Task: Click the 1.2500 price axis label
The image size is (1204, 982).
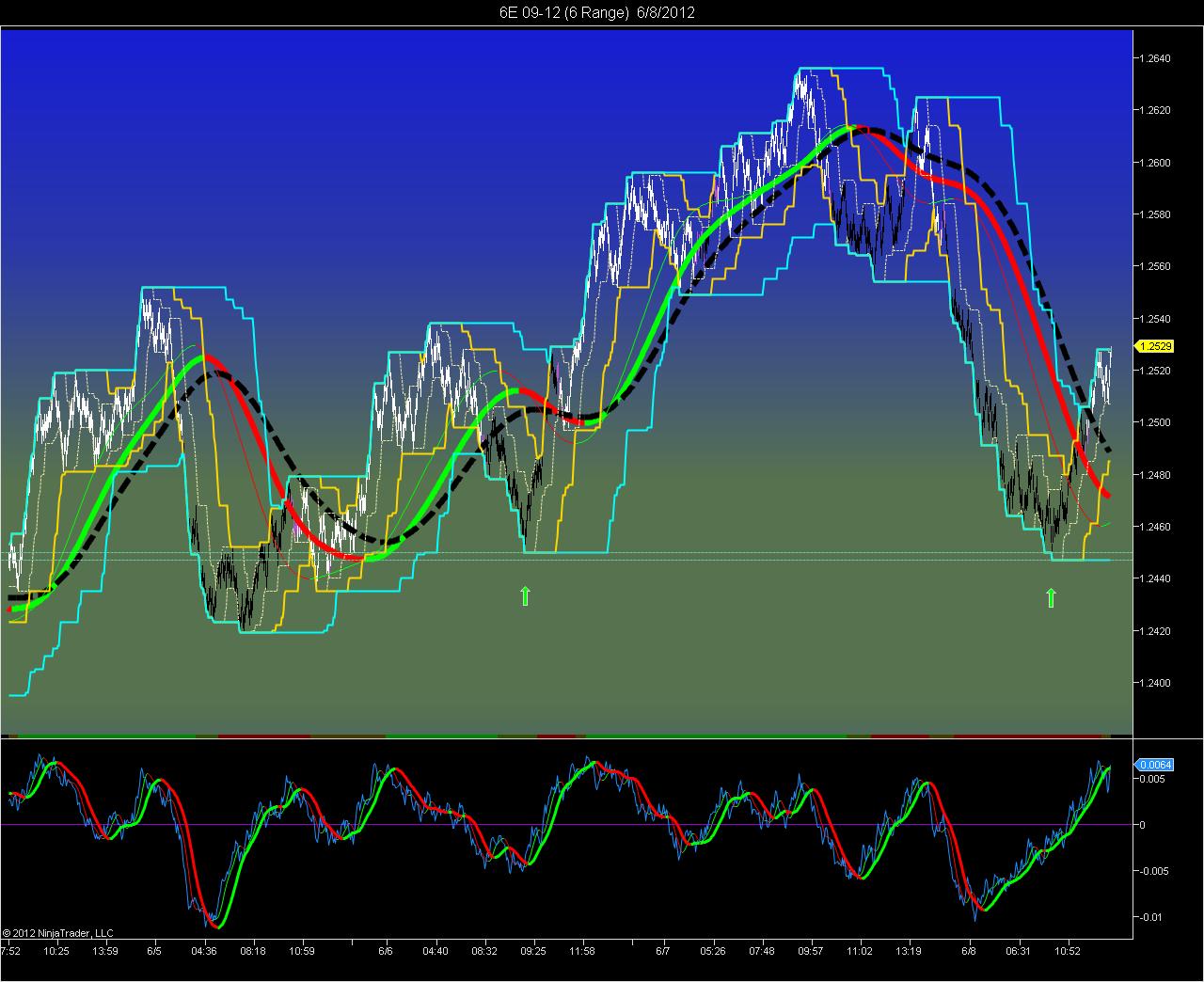Action: (x=1155, y=422)
